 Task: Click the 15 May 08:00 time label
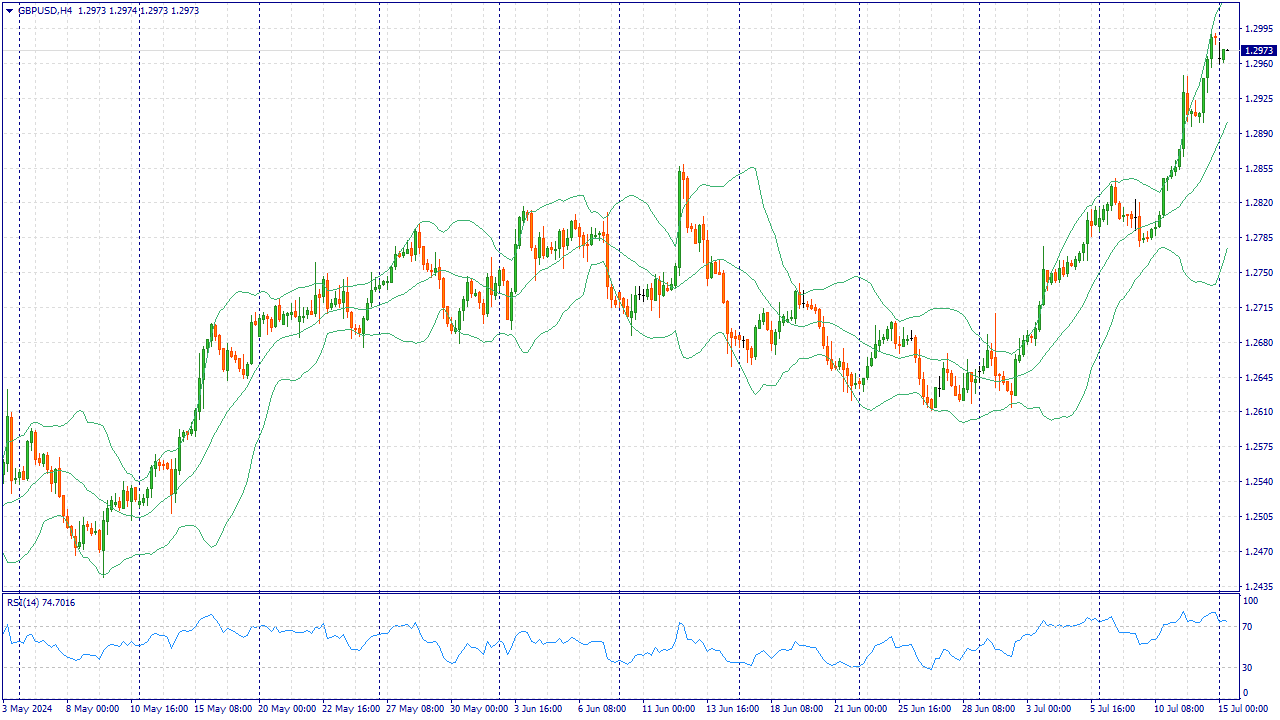(x=223, y=709)
